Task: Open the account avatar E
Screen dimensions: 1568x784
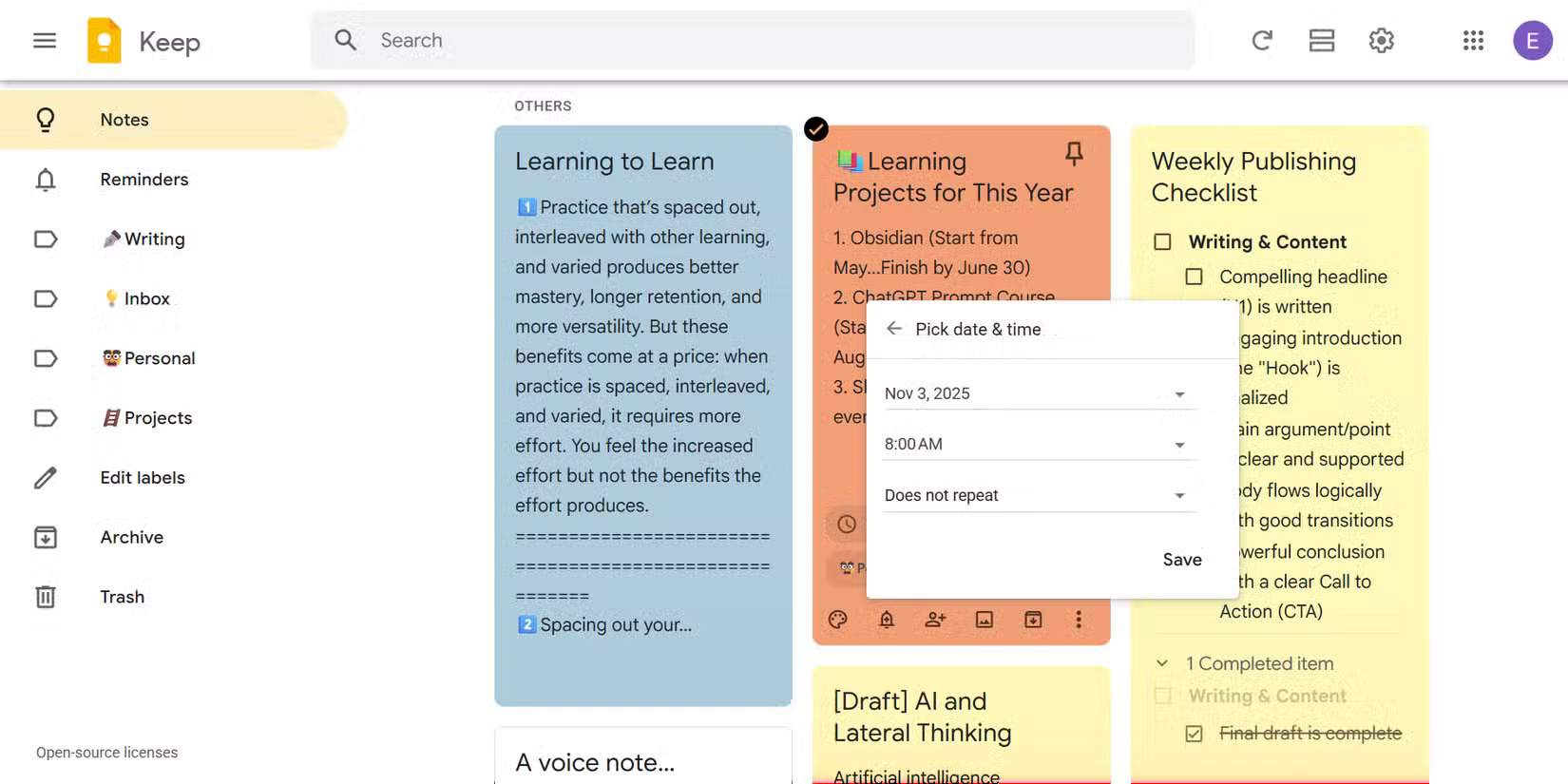Action: (1532, 41)
